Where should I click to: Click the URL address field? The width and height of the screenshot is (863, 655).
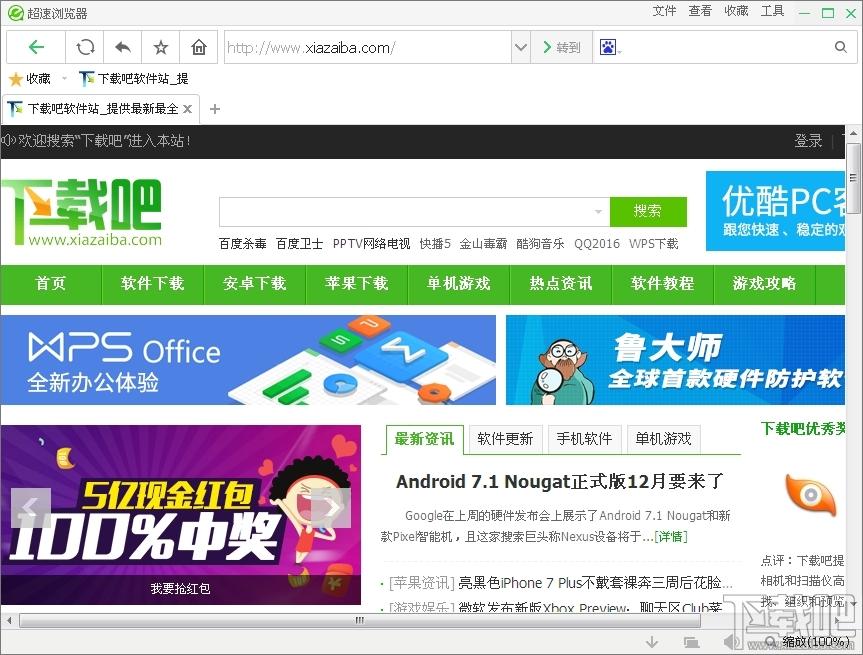click(x=368, y=47)
